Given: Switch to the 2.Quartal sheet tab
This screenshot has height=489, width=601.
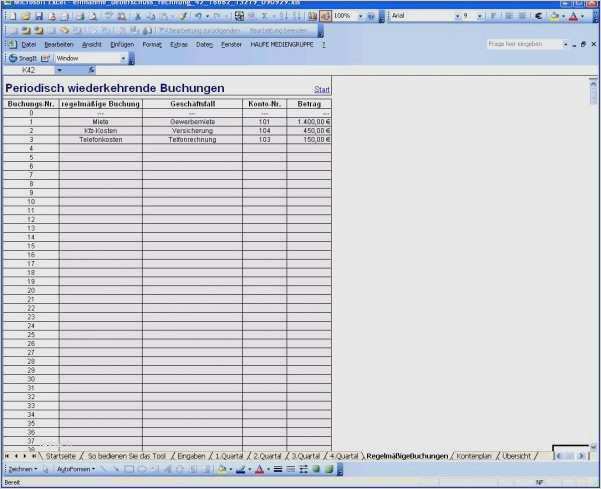Looking at the screenshot, I should coord(267,456).
